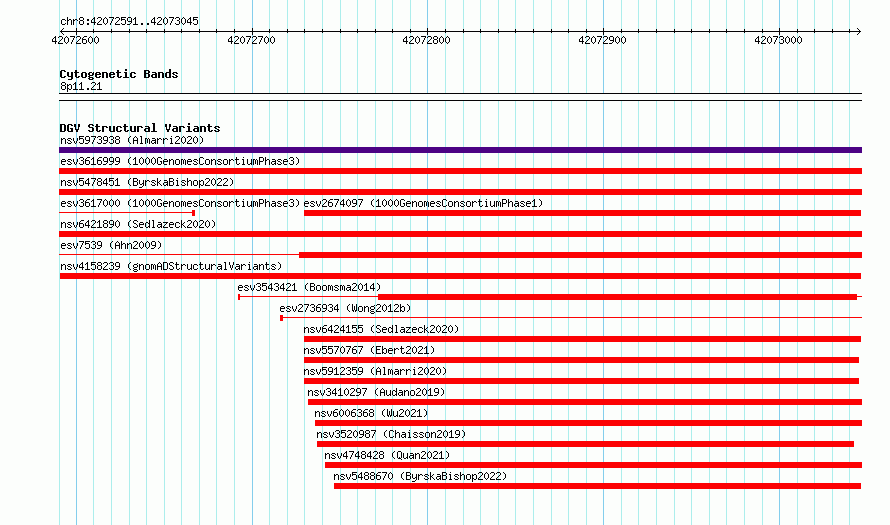Image resolution: width=890 pixels, height=525 pixels.
Task: Click the nsv5478451 (ByrskaBishop2022) label
Action: pos(147,182)
